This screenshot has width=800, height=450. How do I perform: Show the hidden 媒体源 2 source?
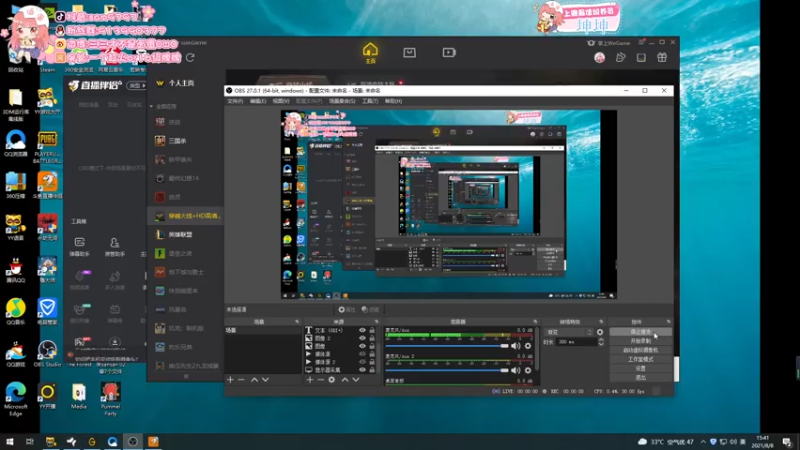click(362, 362)
